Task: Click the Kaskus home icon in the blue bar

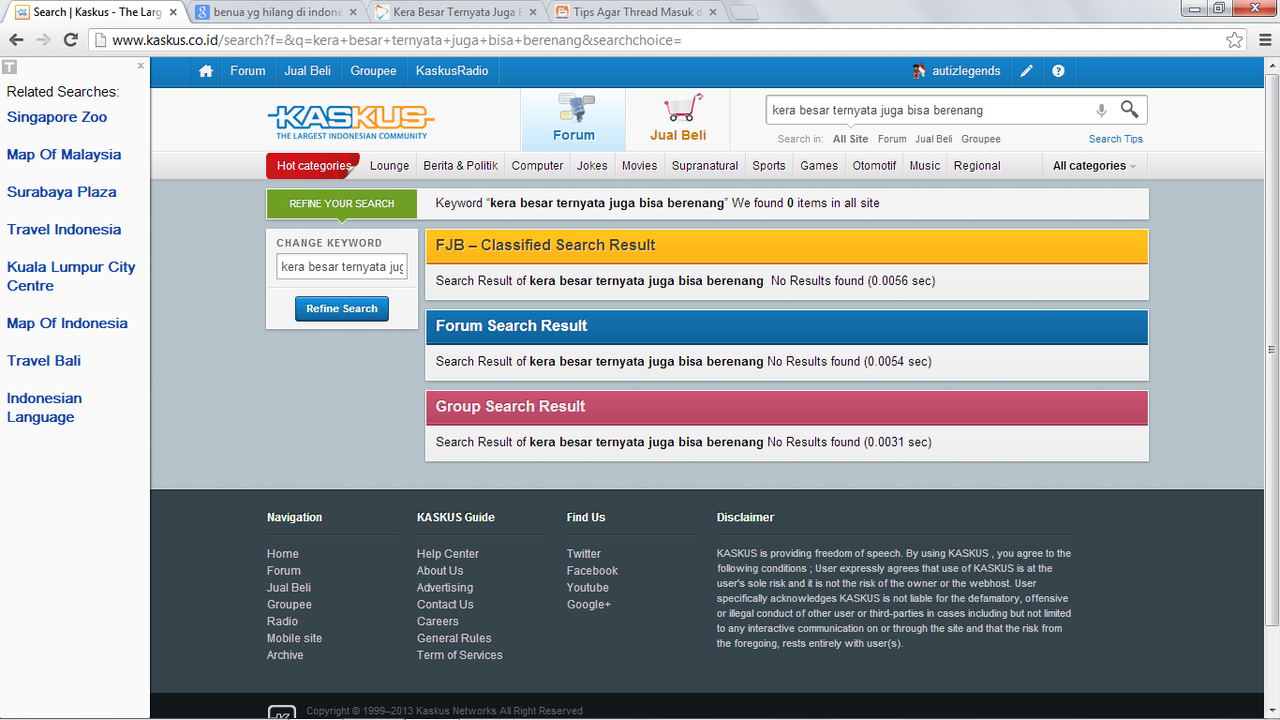Action: tap(205, 71)
